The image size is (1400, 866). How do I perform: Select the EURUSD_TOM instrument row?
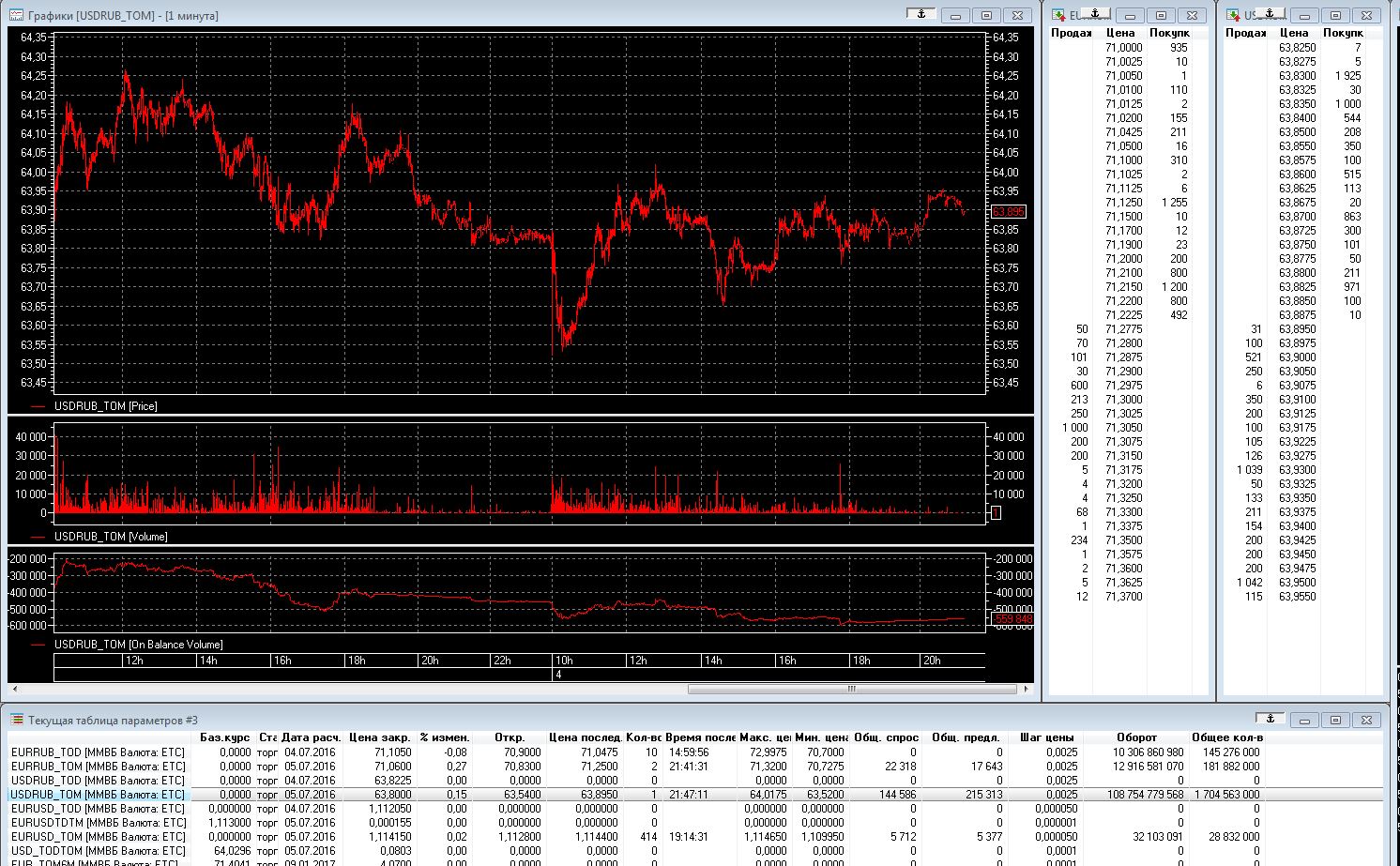pos(98,837)
